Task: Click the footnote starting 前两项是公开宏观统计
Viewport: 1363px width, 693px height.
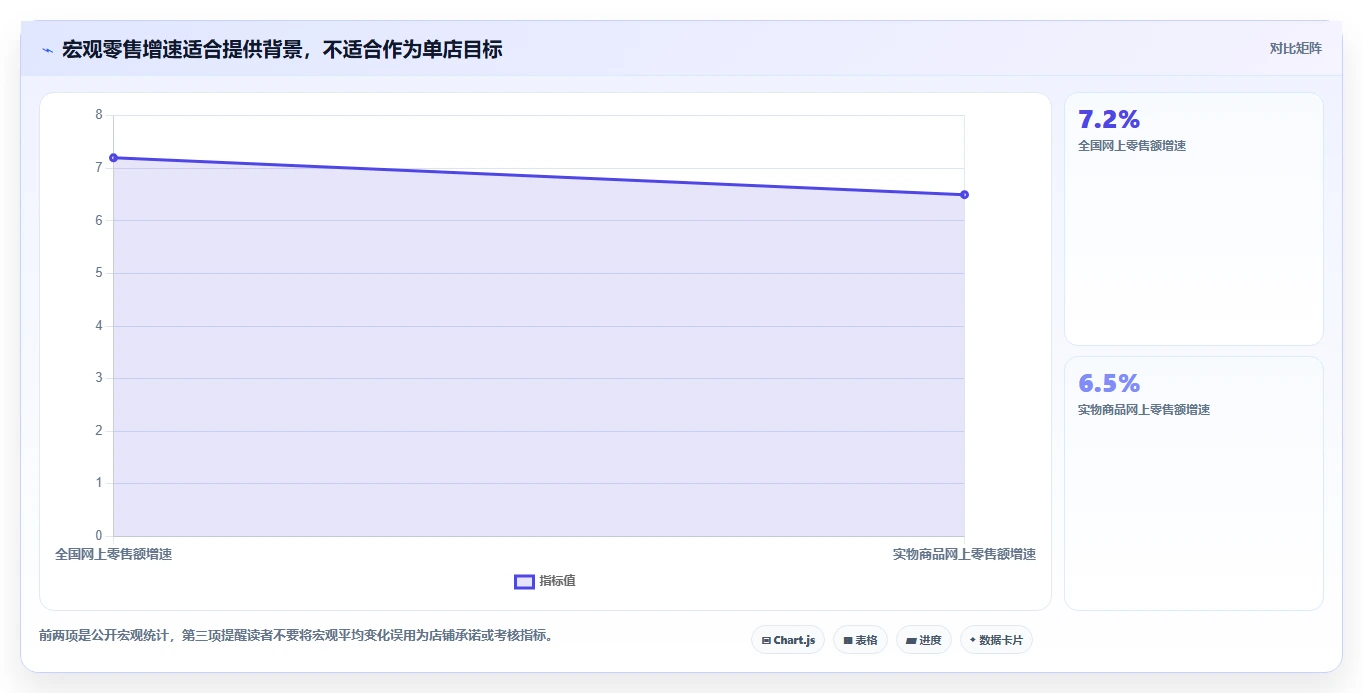Action: pyautogui.click(x=296, y=636)
